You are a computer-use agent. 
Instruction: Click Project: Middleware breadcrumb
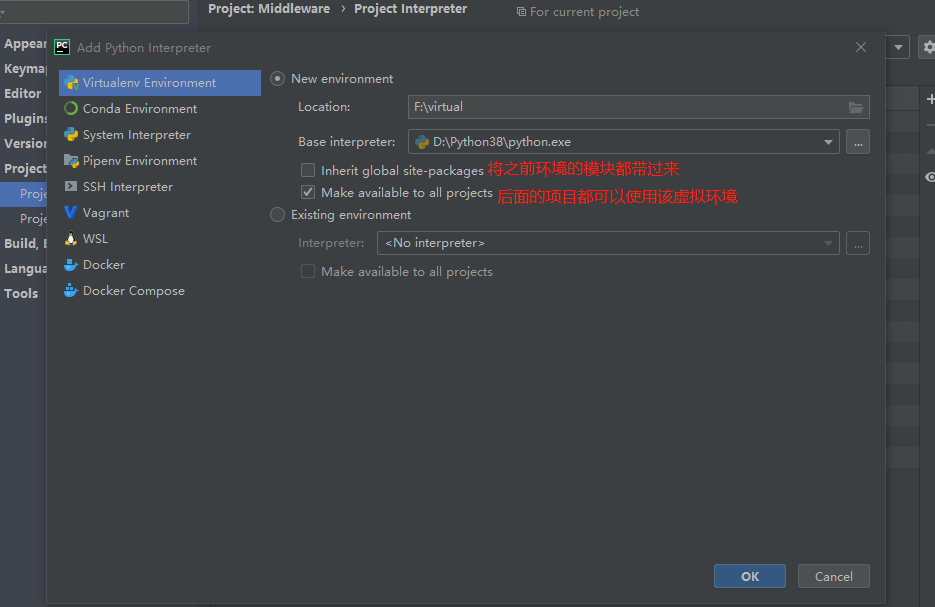coord(269,9)
